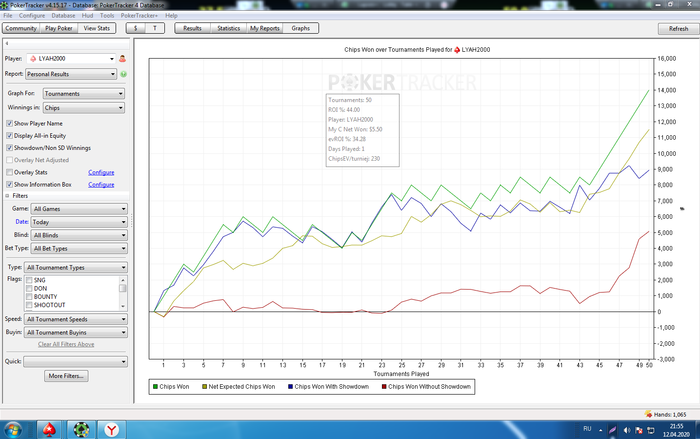The image size is (700, 439).
Task: Click the blue Chips Won With Showdown swatch
Action: [x=290, y=387]
